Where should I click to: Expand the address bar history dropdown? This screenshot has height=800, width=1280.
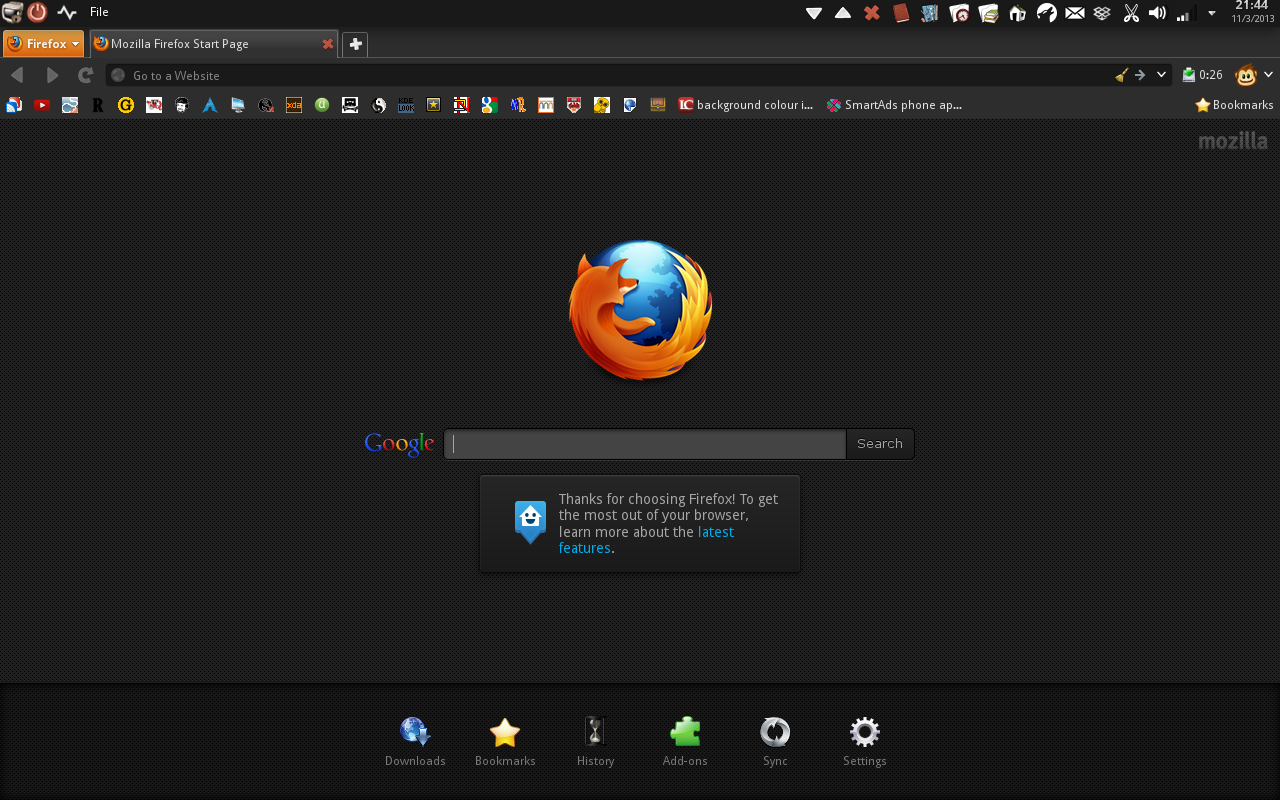click(1161, 75)
